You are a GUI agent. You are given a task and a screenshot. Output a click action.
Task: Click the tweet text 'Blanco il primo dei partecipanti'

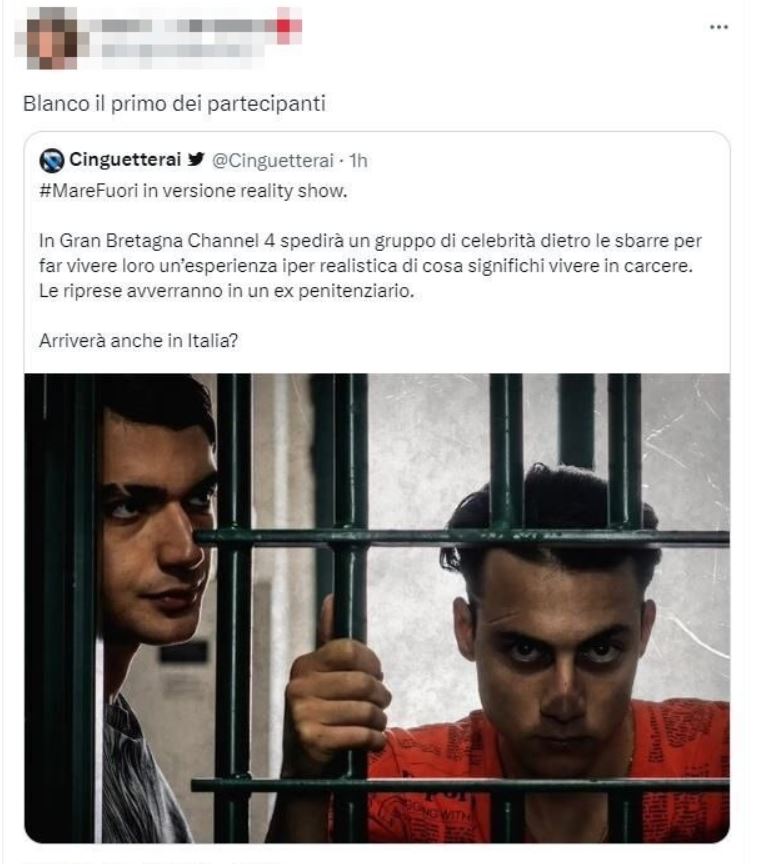pyautogui.click(x=174, y=104)
